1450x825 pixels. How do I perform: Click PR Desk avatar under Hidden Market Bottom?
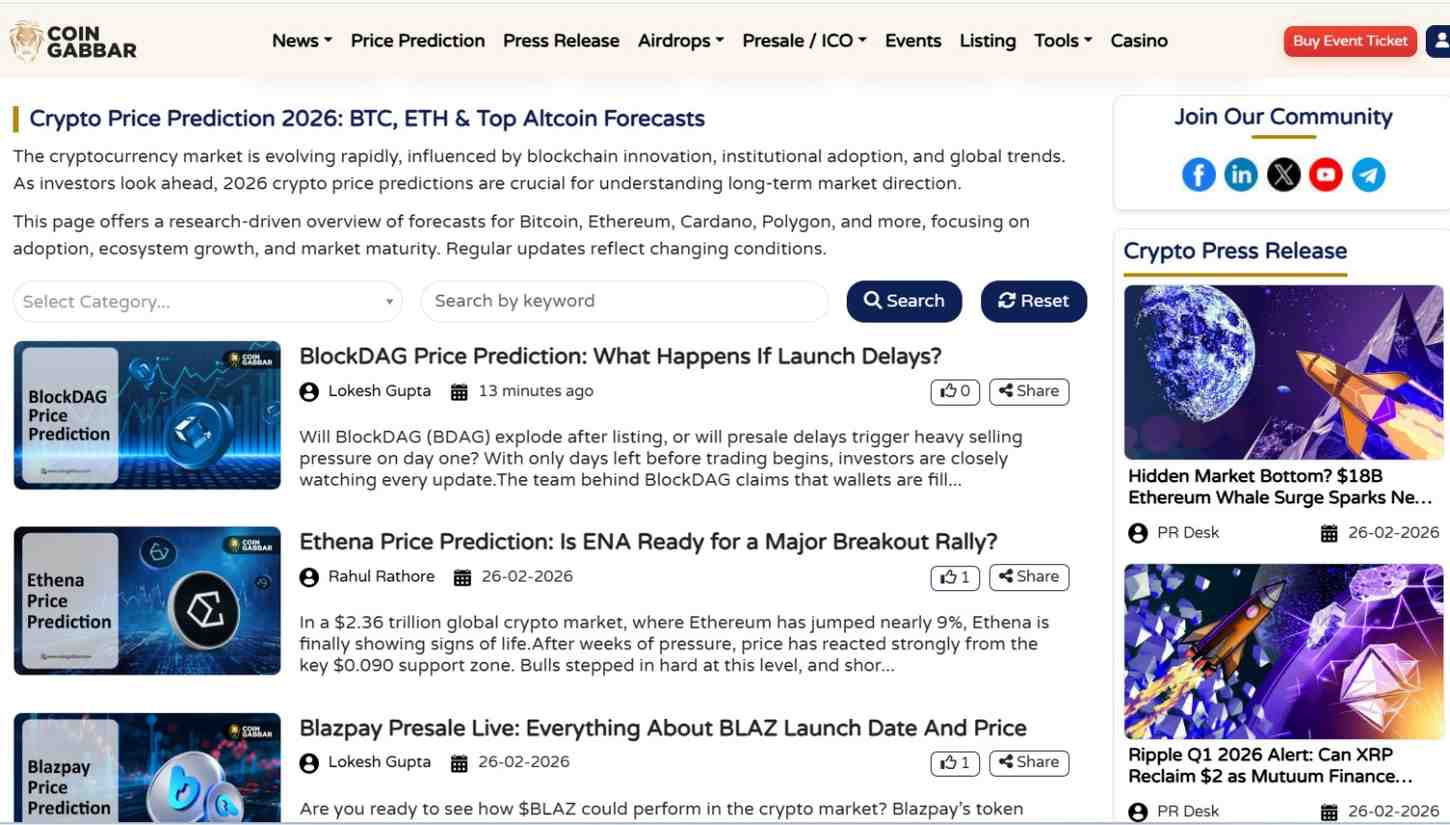coord(1138,533)
